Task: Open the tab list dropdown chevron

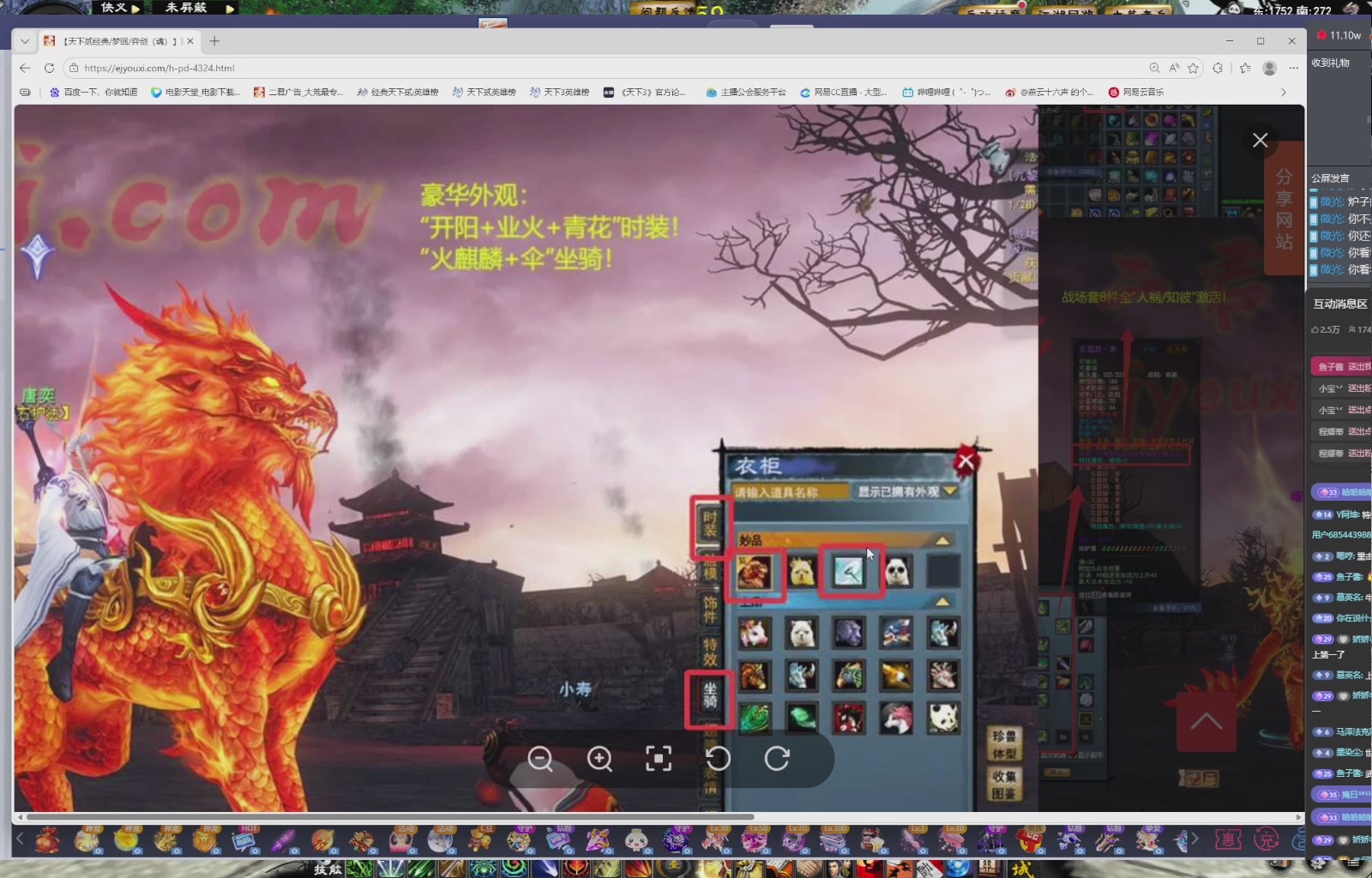Action: [x=25, y=40]
